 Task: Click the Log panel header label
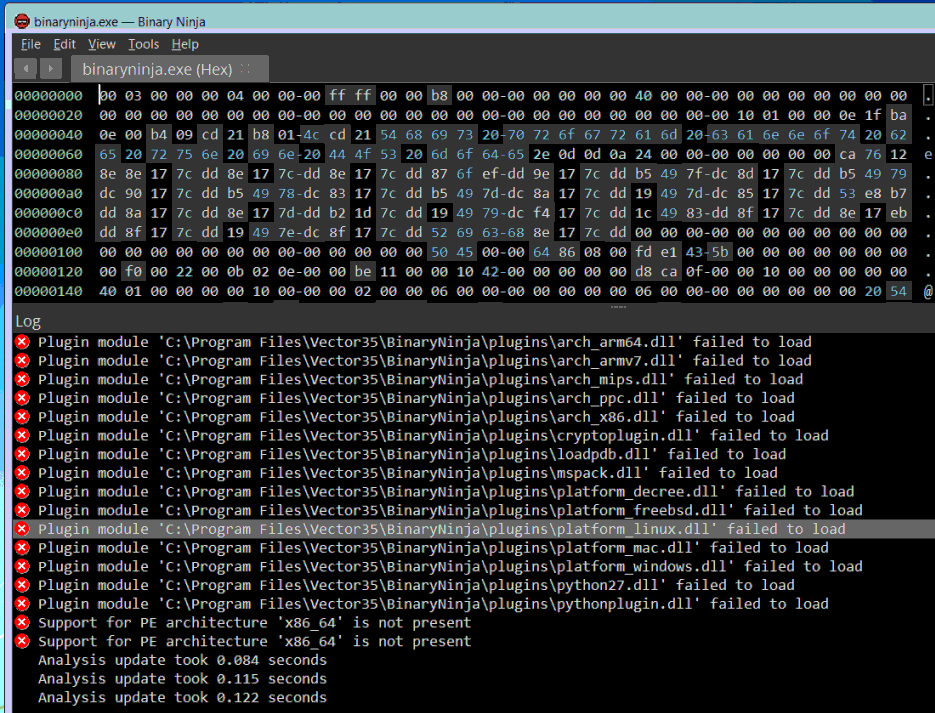coord(28,322)
